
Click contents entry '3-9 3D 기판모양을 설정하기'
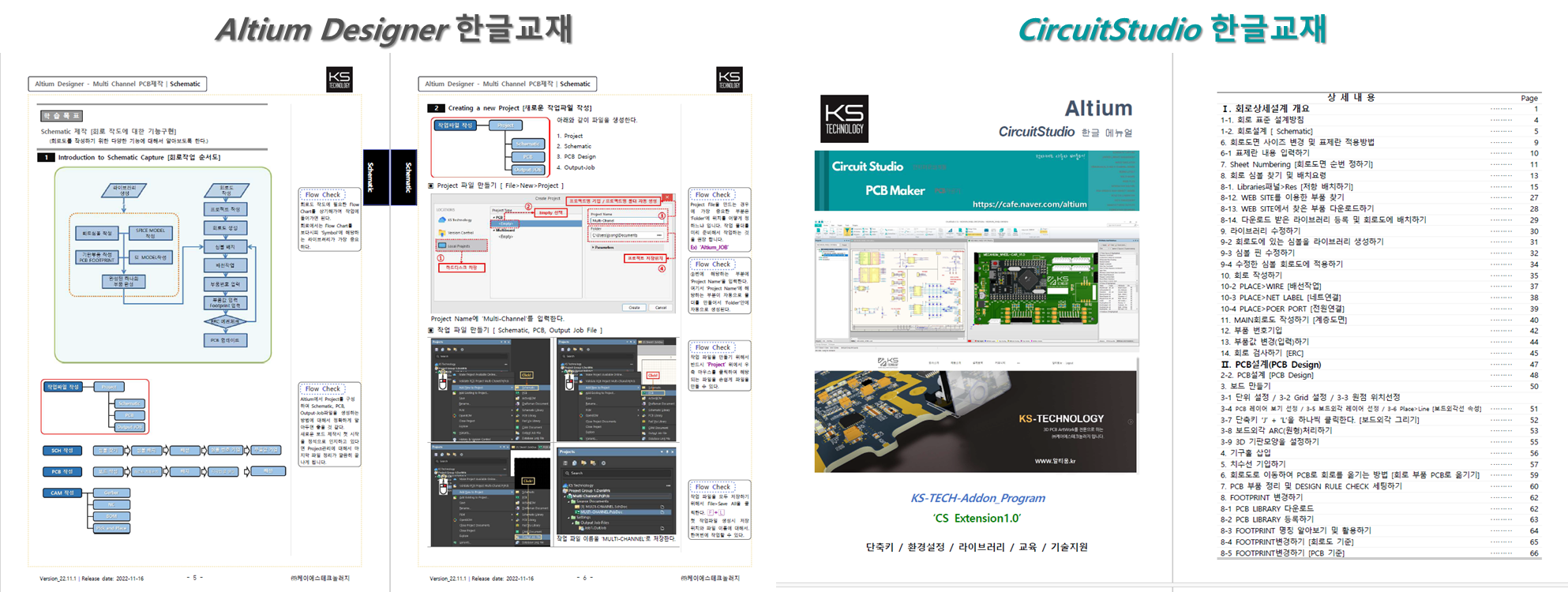[1270, 441]
